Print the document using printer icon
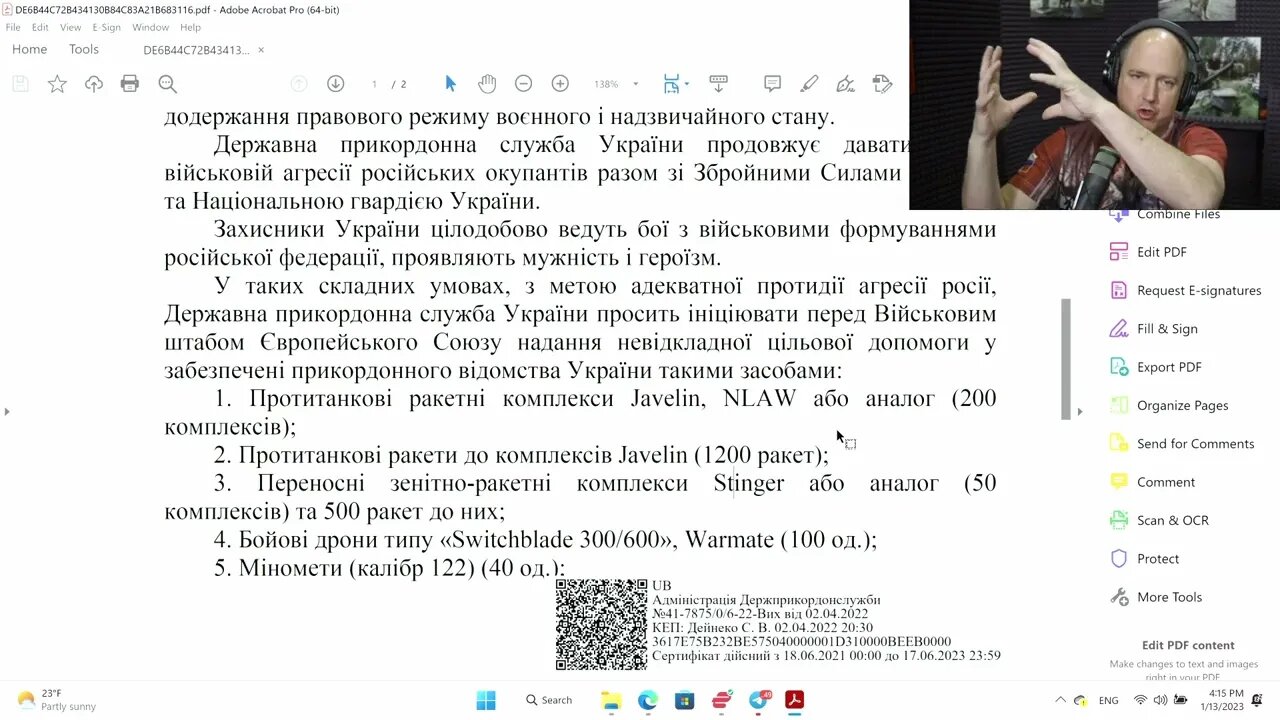The height and width of the screenshot is (720, 1280). 130,84
